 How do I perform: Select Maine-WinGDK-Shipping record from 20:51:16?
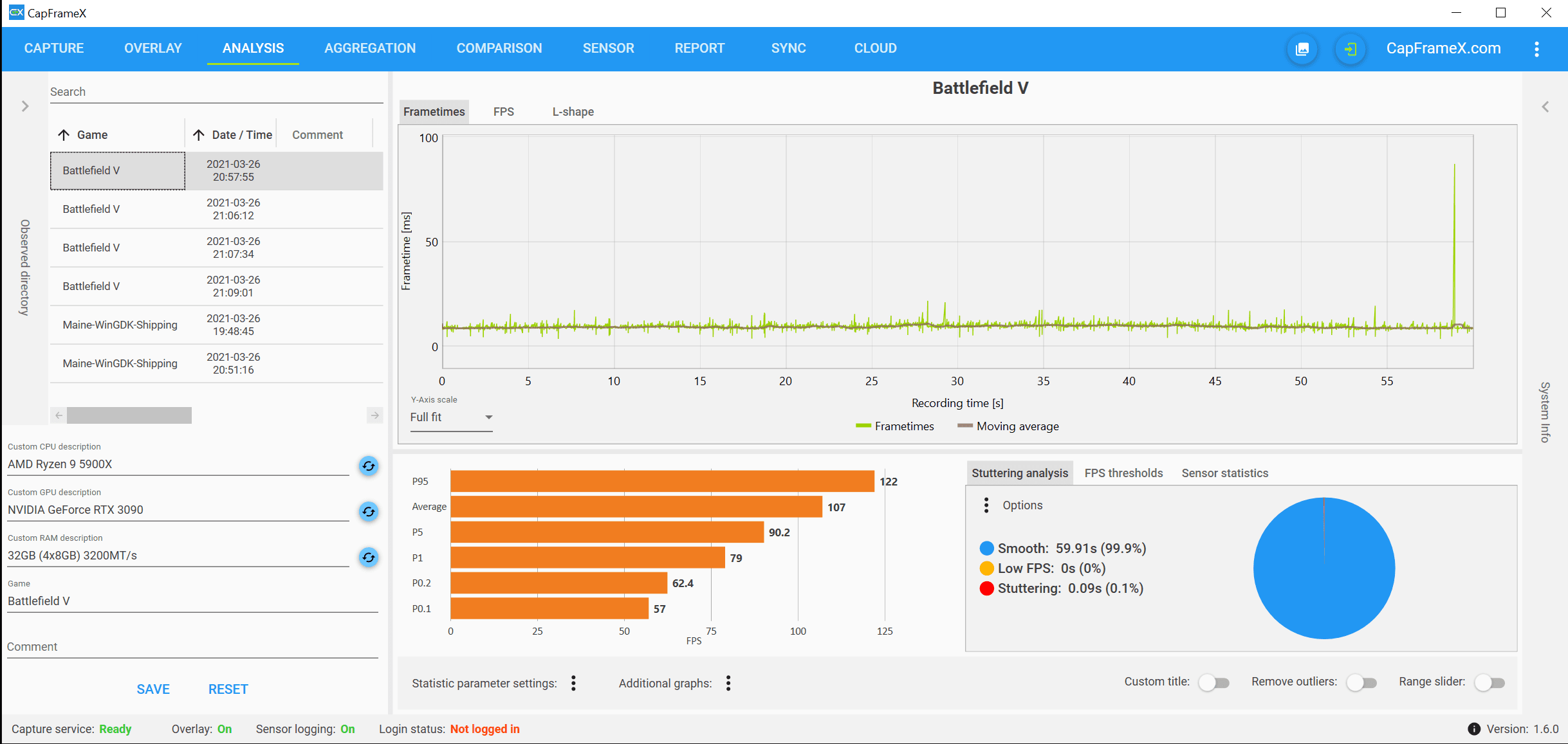coord(216,363)
